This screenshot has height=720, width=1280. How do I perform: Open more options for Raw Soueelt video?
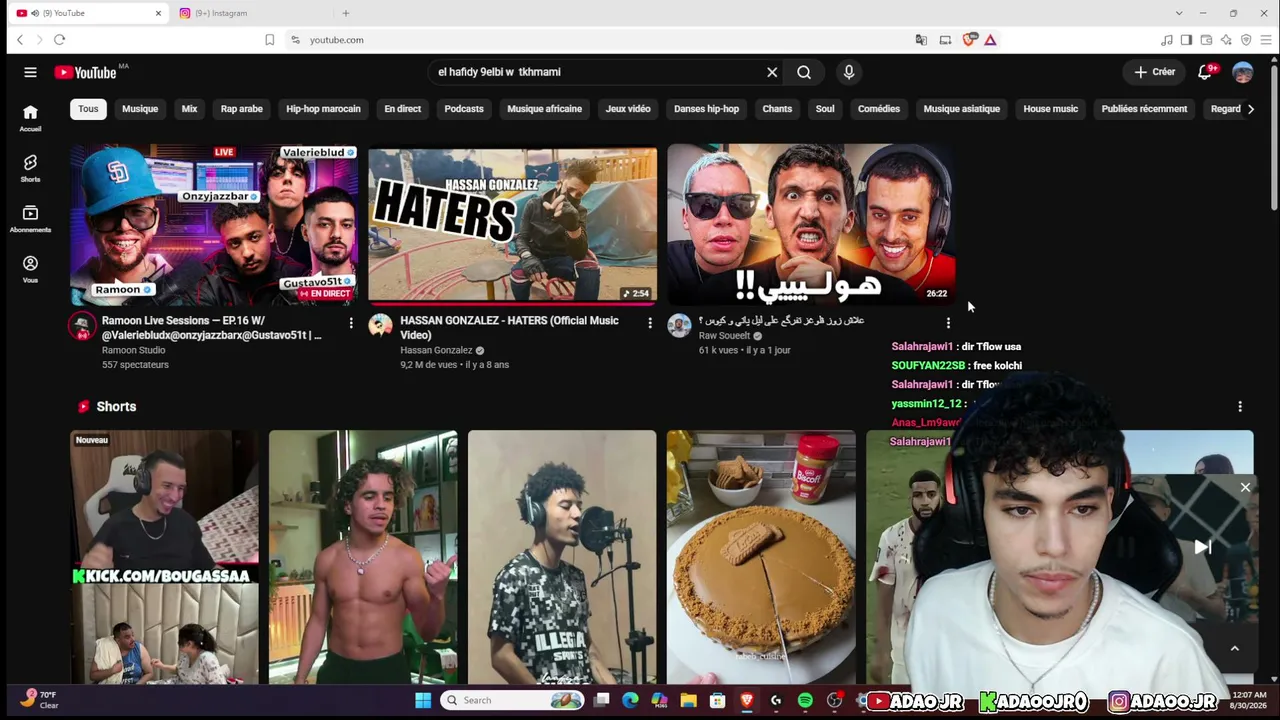948,323
